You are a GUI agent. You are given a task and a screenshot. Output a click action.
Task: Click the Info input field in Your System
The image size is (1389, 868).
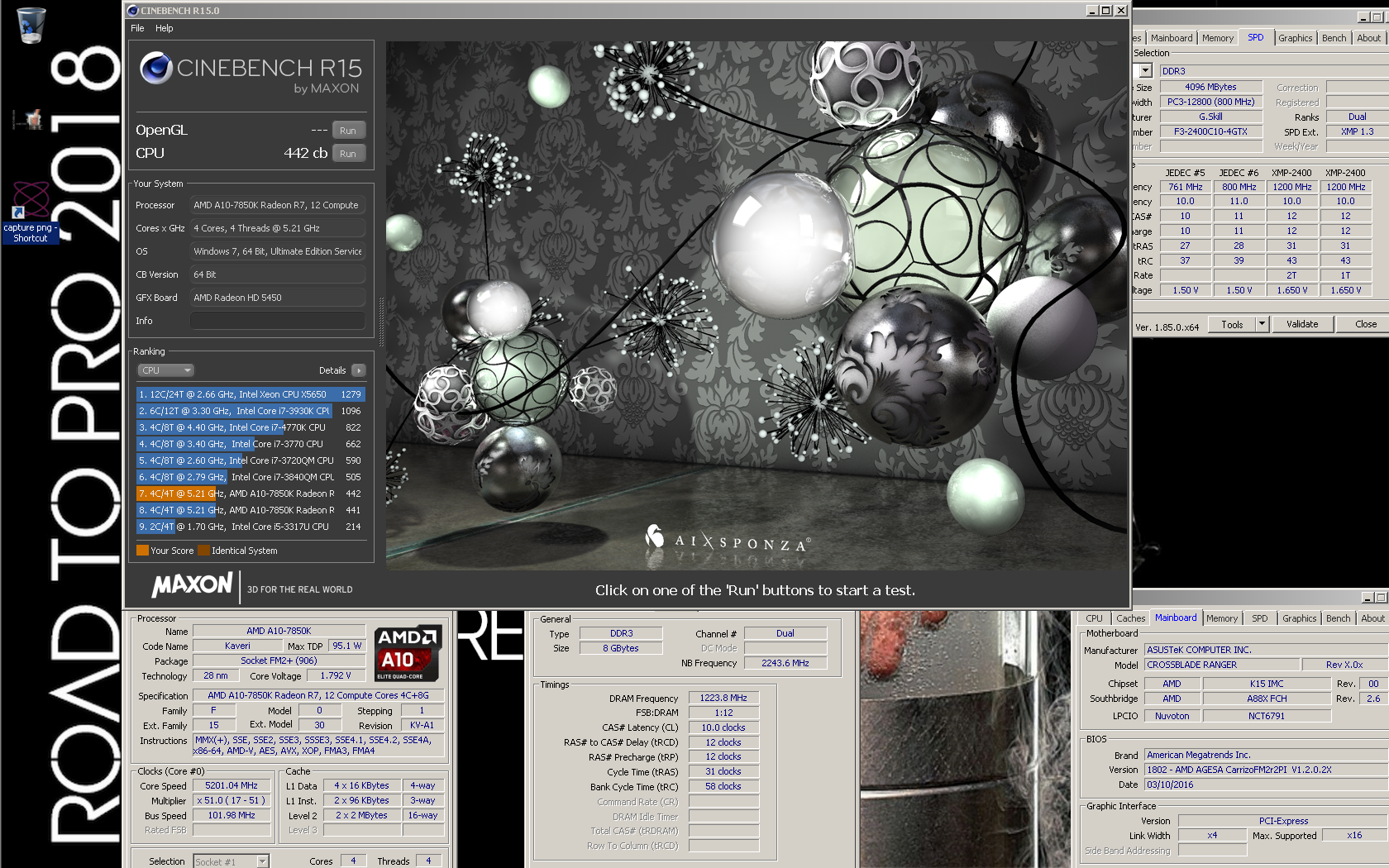278,321
